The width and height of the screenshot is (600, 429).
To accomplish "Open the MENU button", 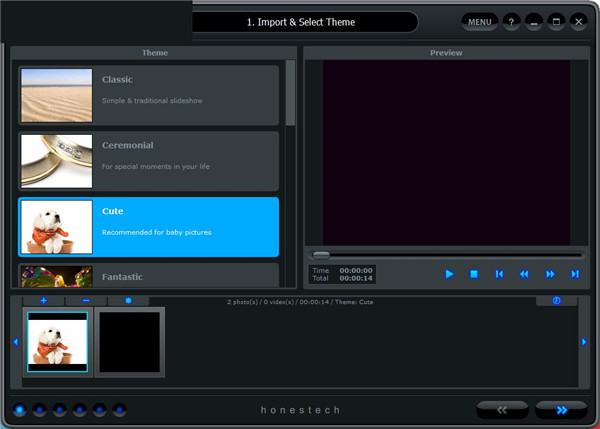I will click(480, 21).
